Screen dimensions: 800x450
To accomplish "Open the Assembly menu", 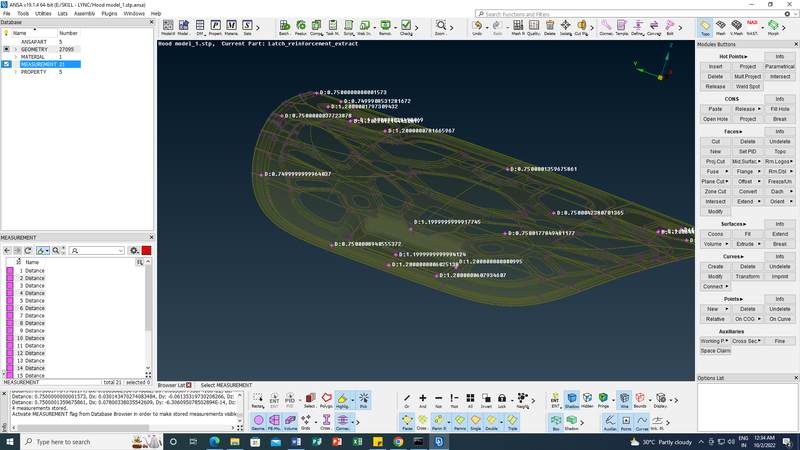I will tap(84, 13).
